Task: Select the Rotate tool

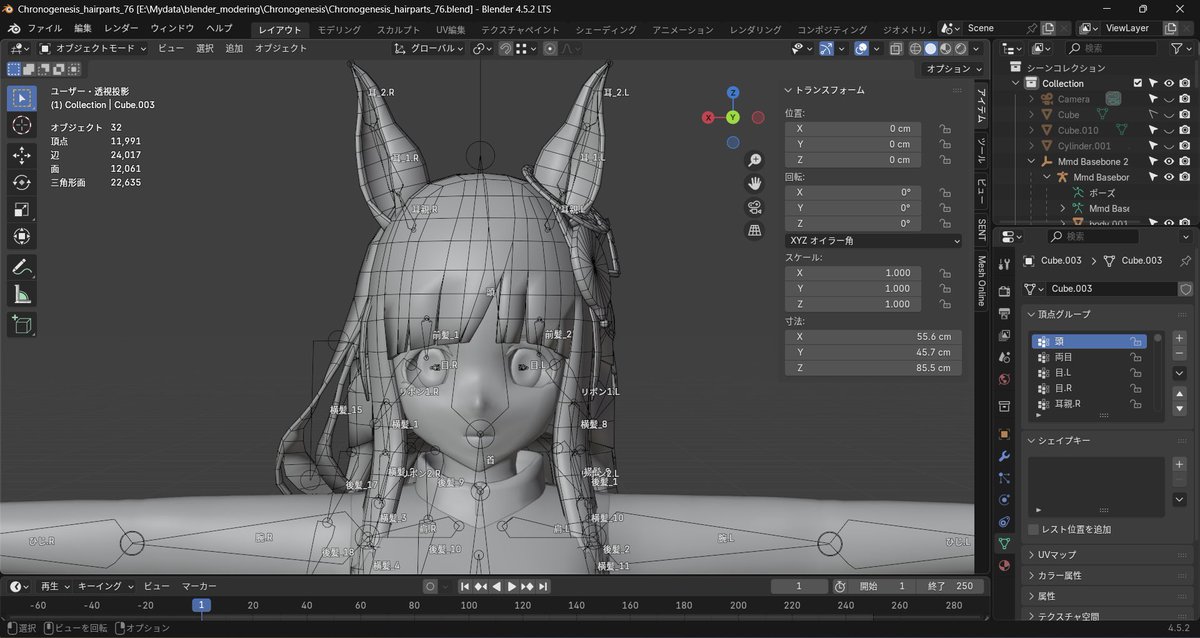Action: (x=22, y=183)
